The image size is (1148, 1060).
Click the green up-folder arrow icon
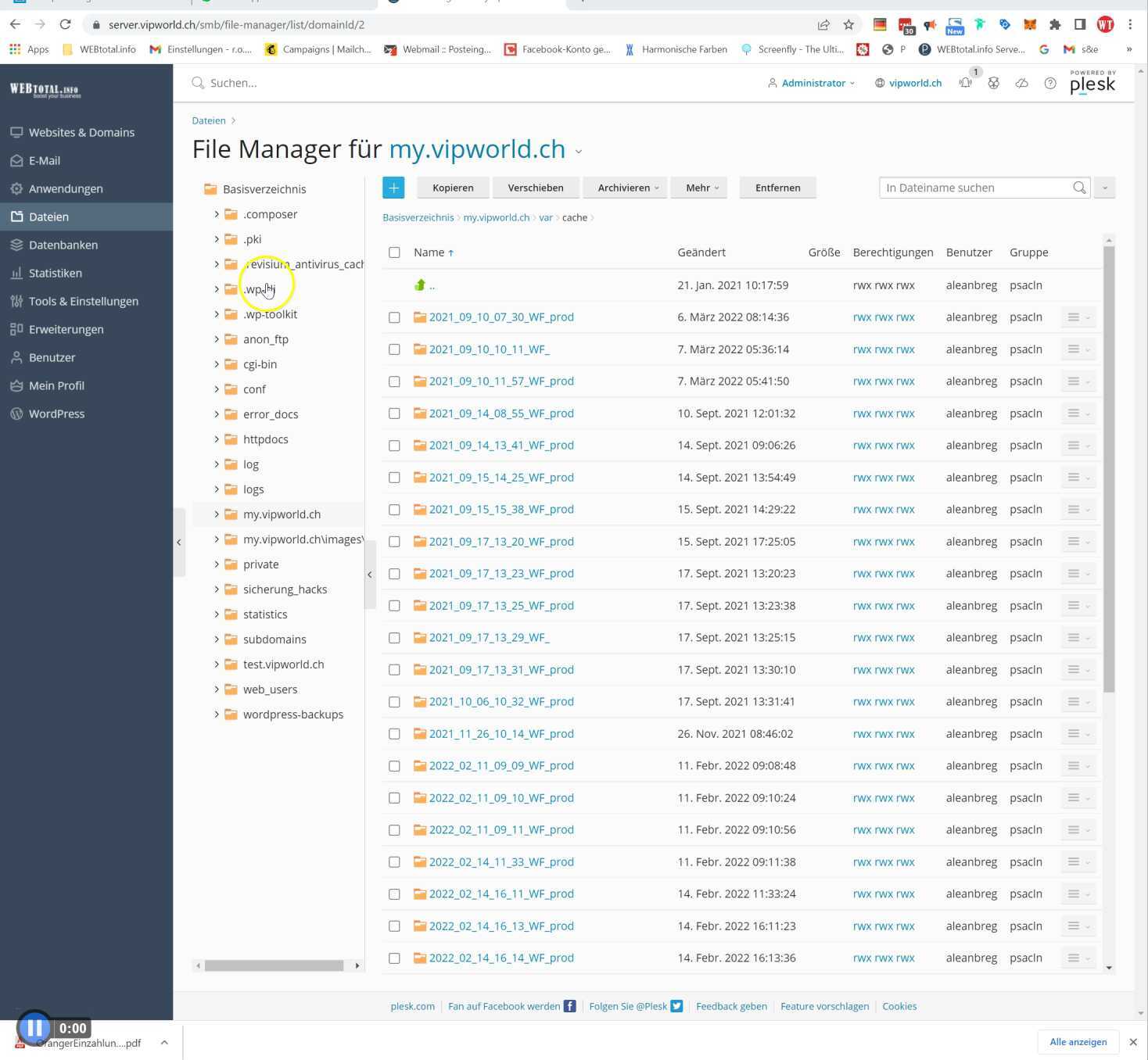point(420,285)
